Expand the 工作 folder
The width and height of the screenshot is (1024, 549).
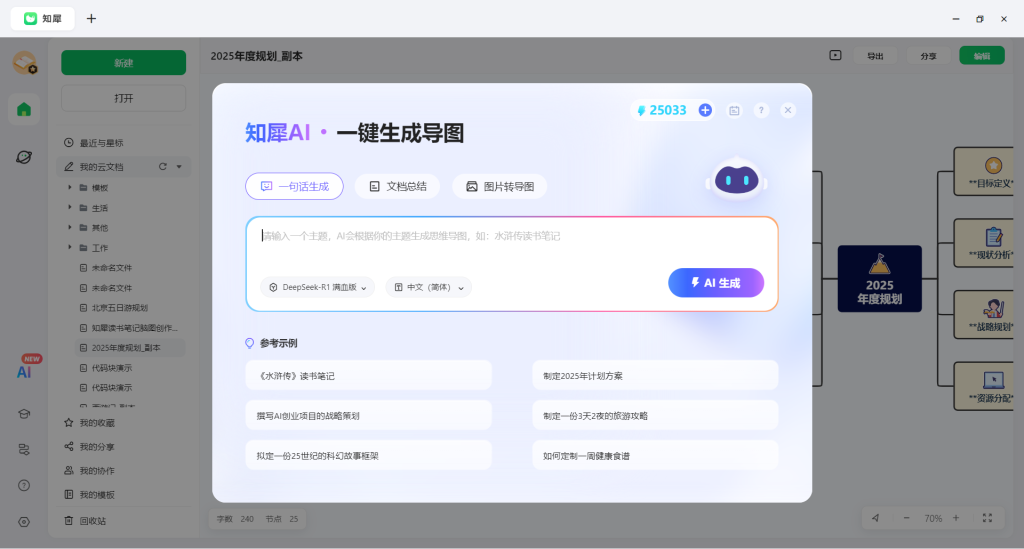[70, 247]
